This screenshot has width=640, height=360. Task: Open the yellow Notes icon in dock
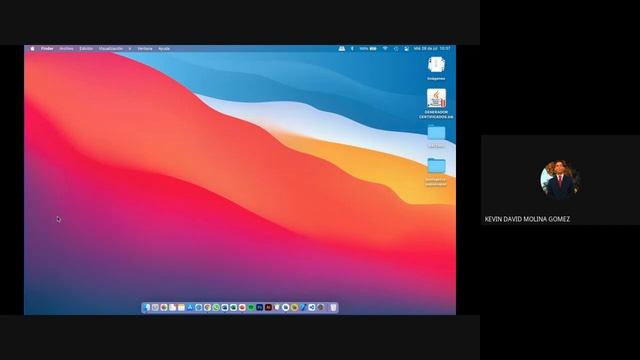tap(181, 307)
